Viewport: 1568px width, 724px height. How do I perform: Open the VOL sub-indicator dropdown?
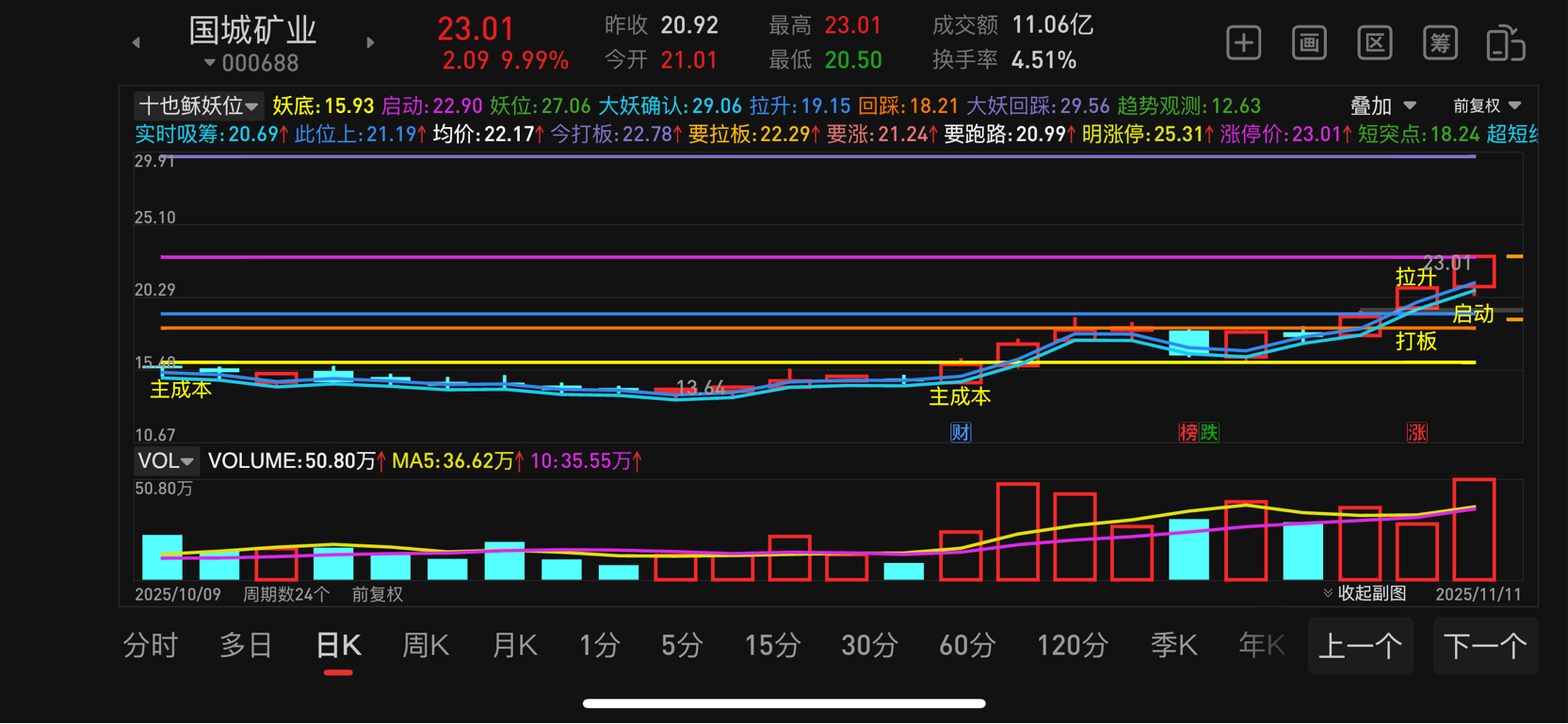pyautogui.click(x=166, y=461)
